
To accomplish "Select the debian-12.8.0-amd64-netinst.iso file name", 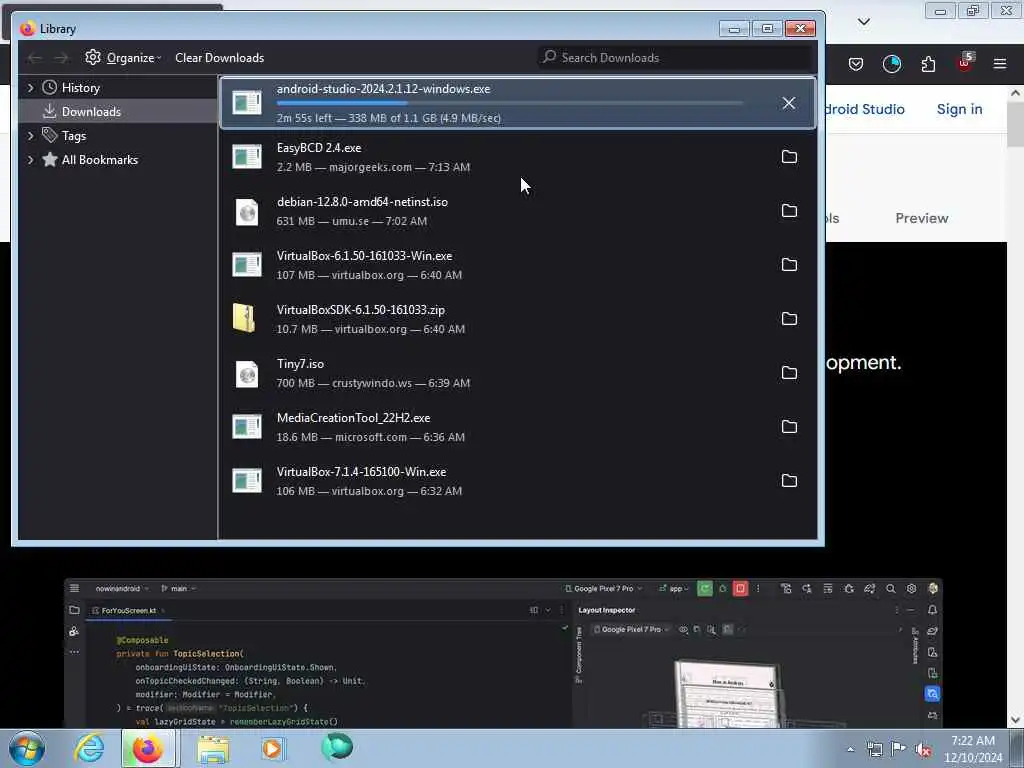I will pyautogui.click(x=362, y=202).
